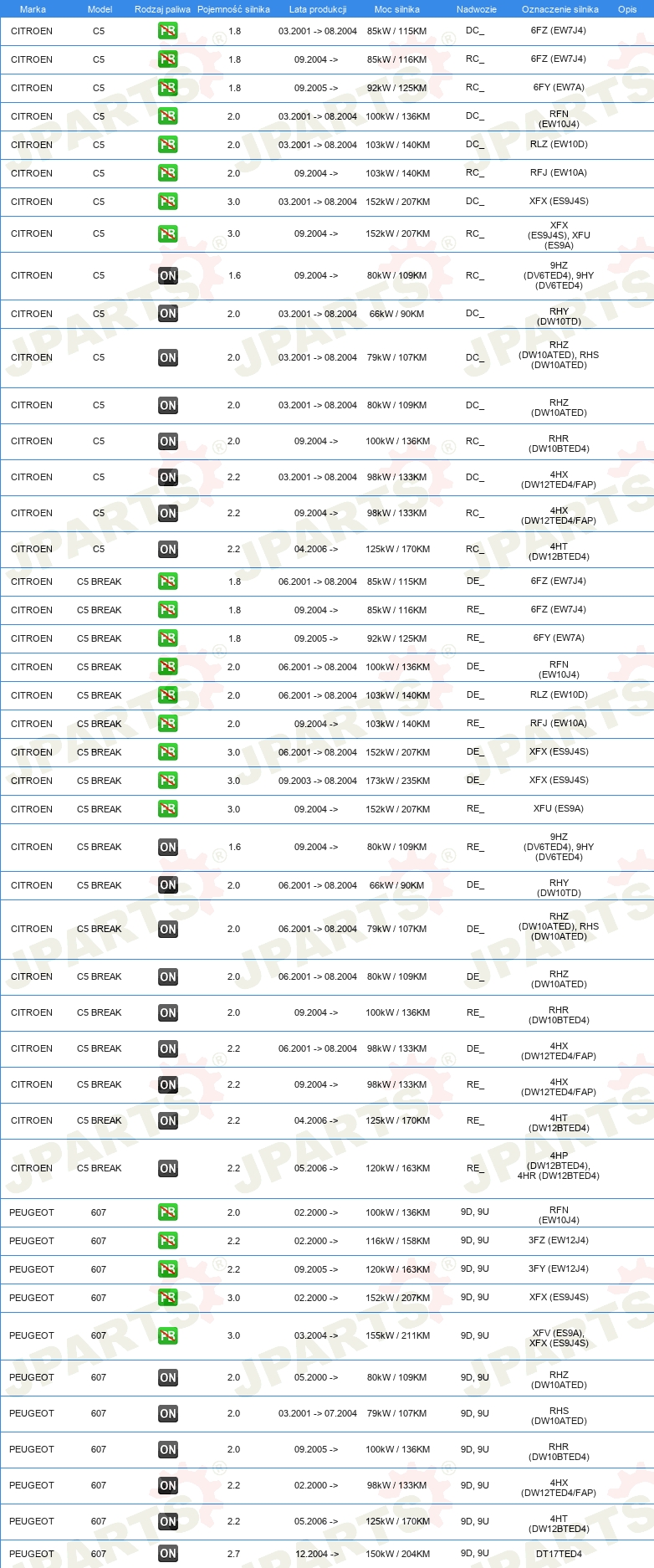Image resolution: width=654 pixels, height=1568 pixels.
Task: Click diesel ON icon in Peugeot 607 80kW / 109KM row
Action: [x=168, y=1377]
